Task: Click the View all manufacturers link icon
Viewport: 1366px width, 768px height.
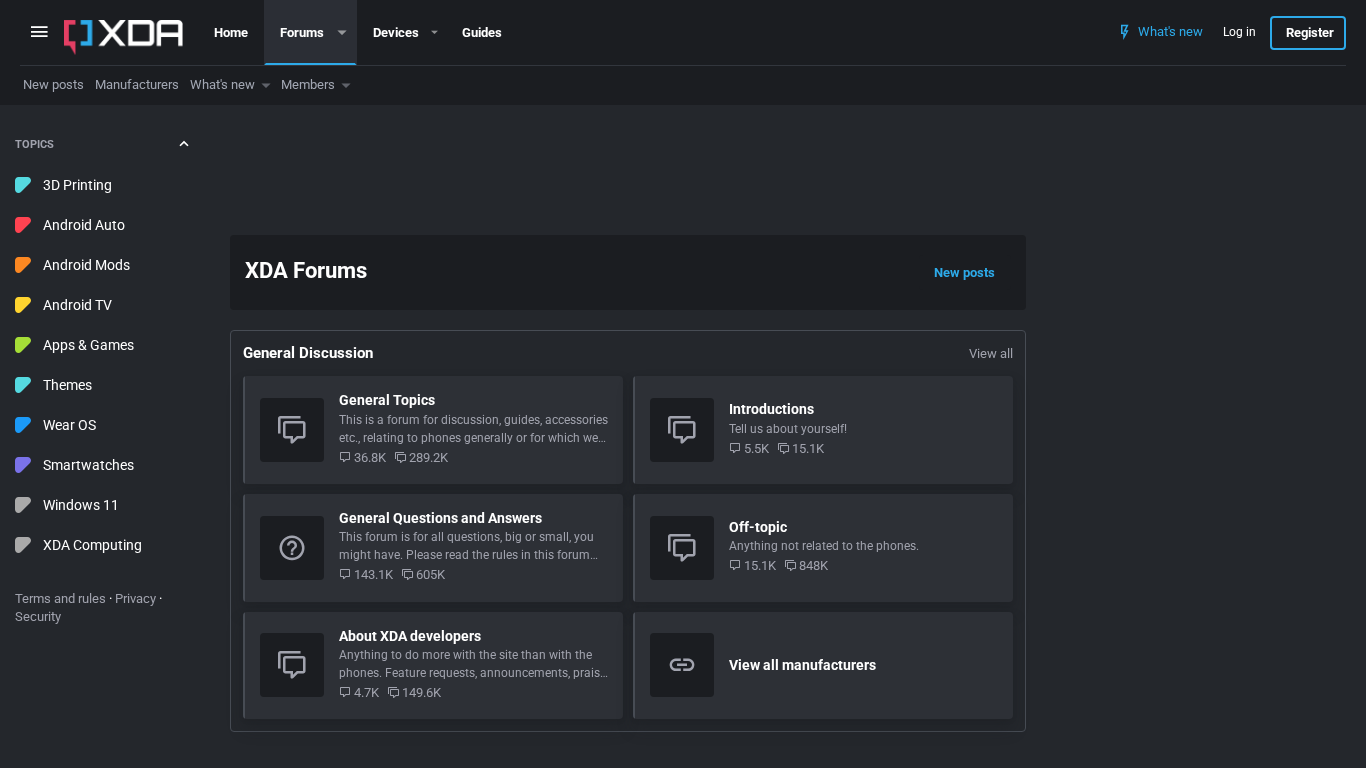Action: (x=682, y=665)
